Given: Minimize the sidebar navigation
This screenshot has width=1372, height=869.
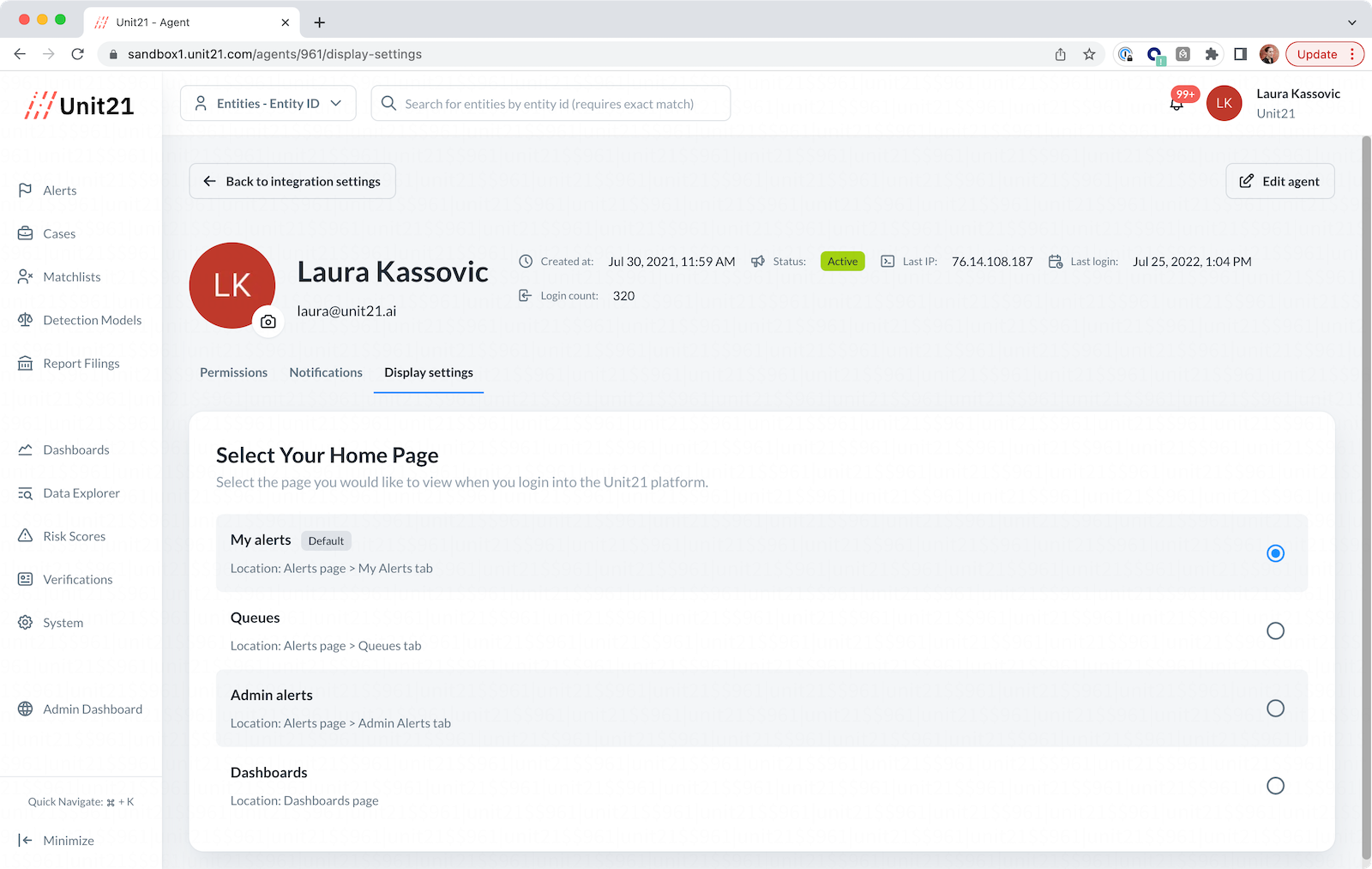Looking at the screenshot, I should [57, 841].
